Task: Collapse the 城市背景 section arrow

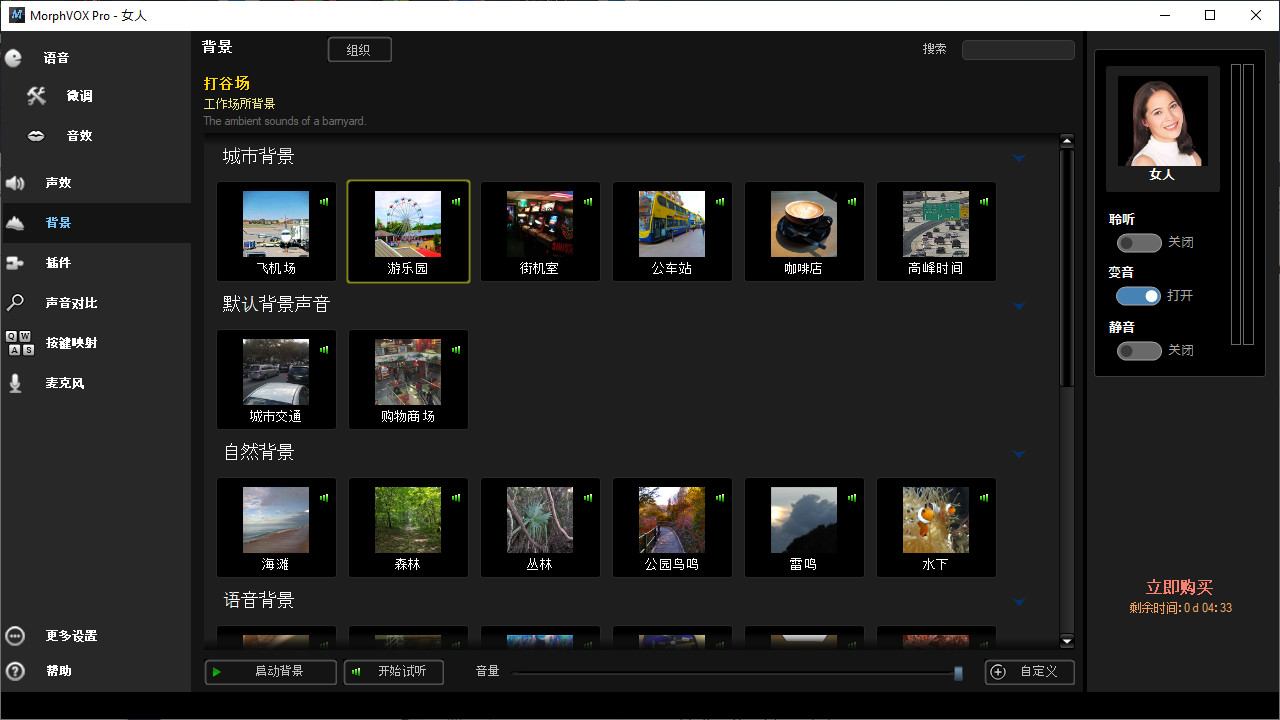Action: pyautogui.click(x=1019, y=158)
